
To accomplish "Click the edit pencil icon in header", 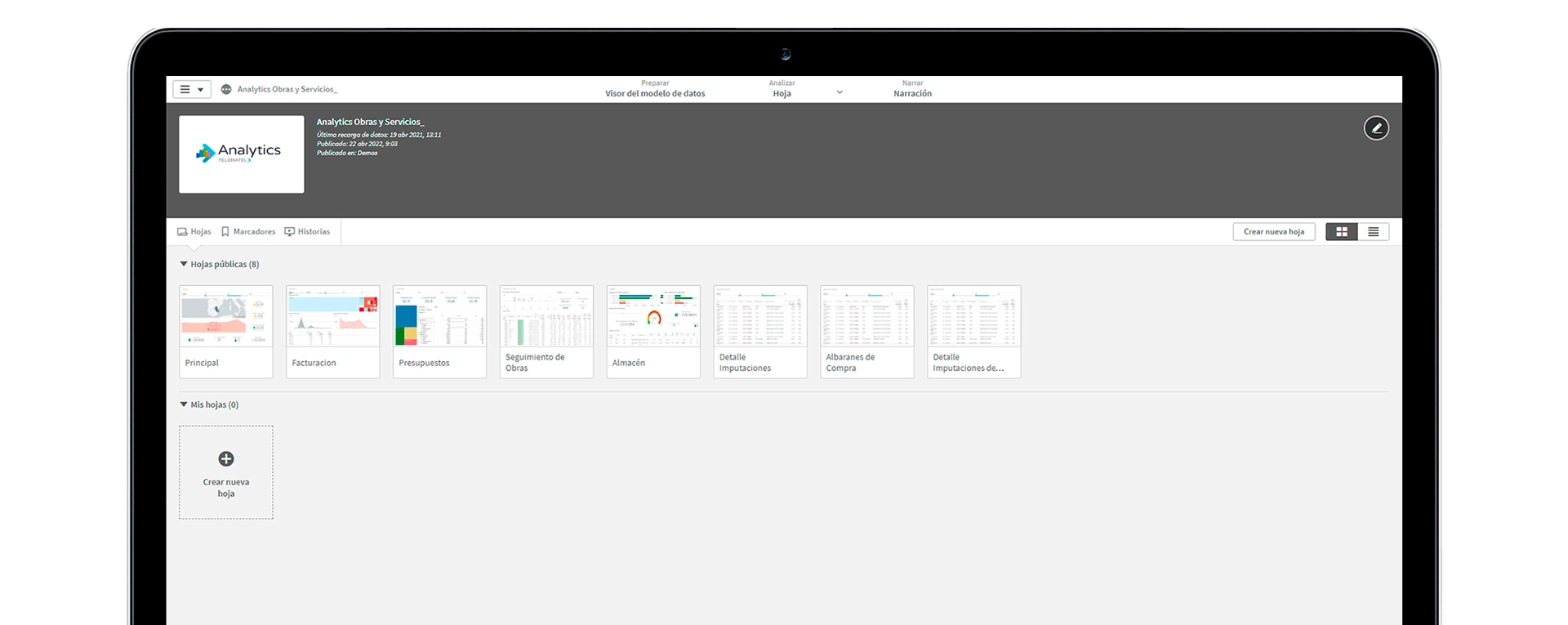I will (x=1376, y=128).
